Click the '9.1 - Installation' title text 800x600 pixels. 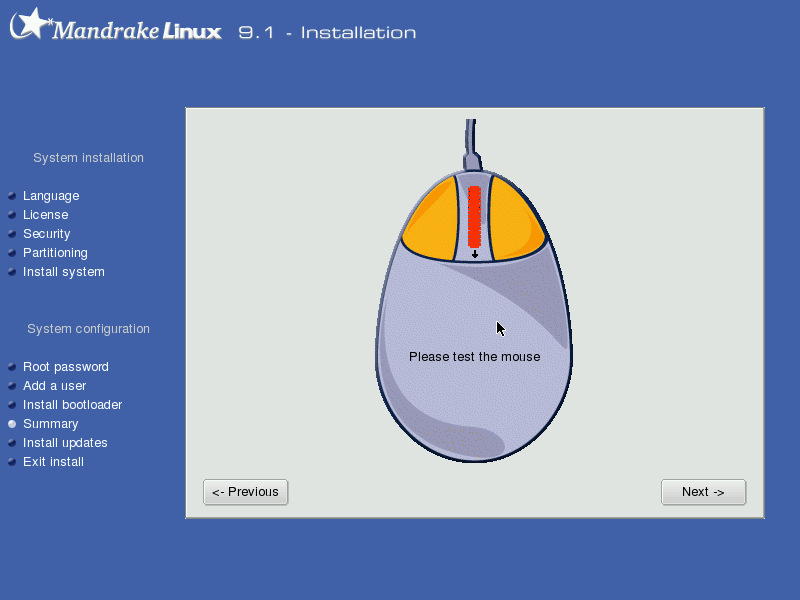pyautogui.click(x=327, y=33)
